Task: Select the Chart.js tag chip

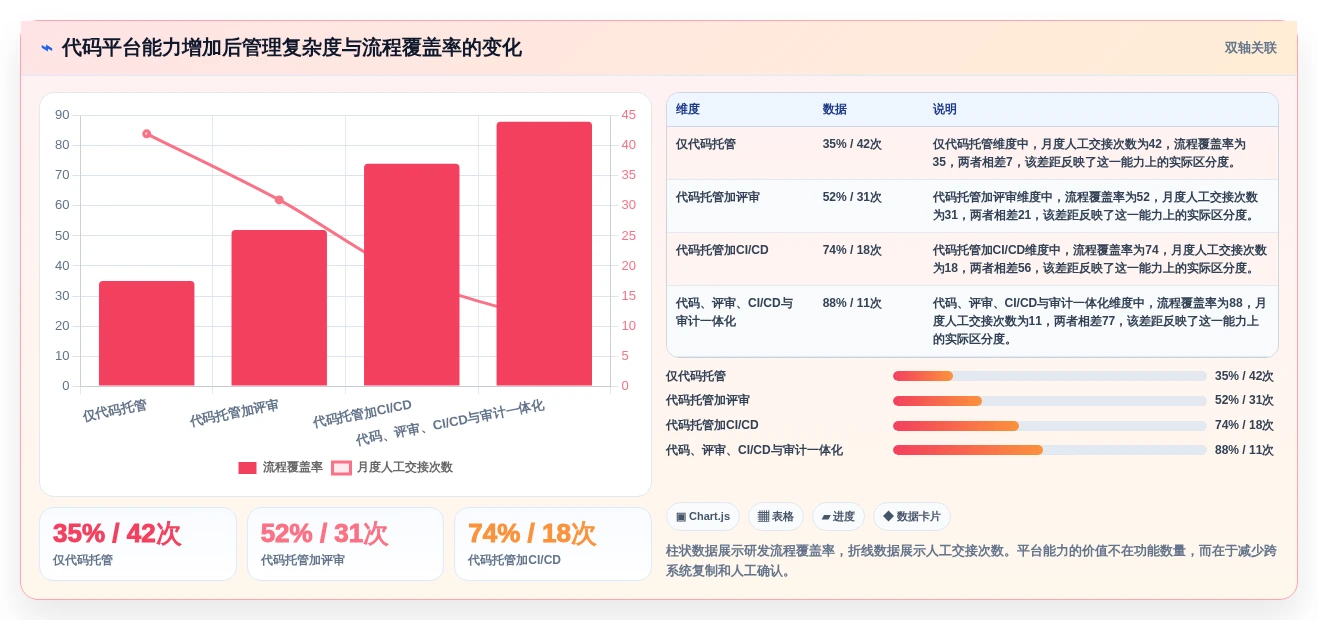Action: 703,517
